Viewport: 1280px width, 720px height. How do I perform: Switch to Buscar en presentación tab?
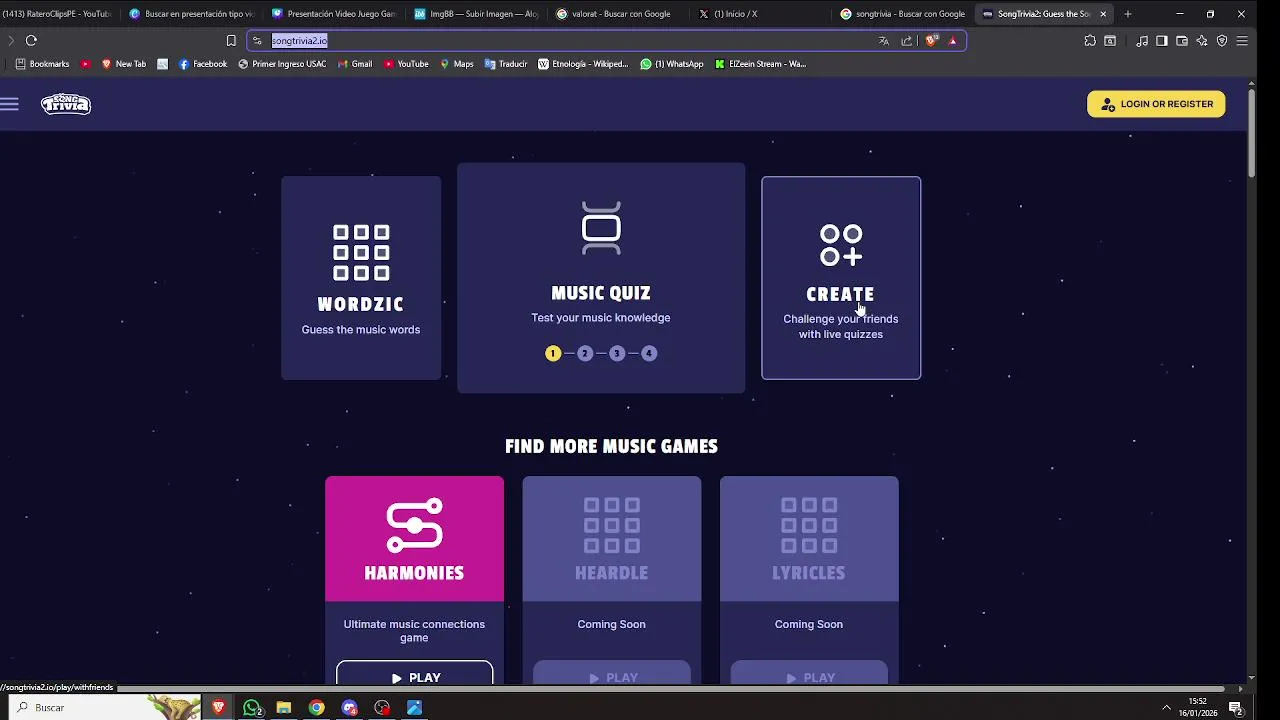pyautogui.click(x=192, y=14)
